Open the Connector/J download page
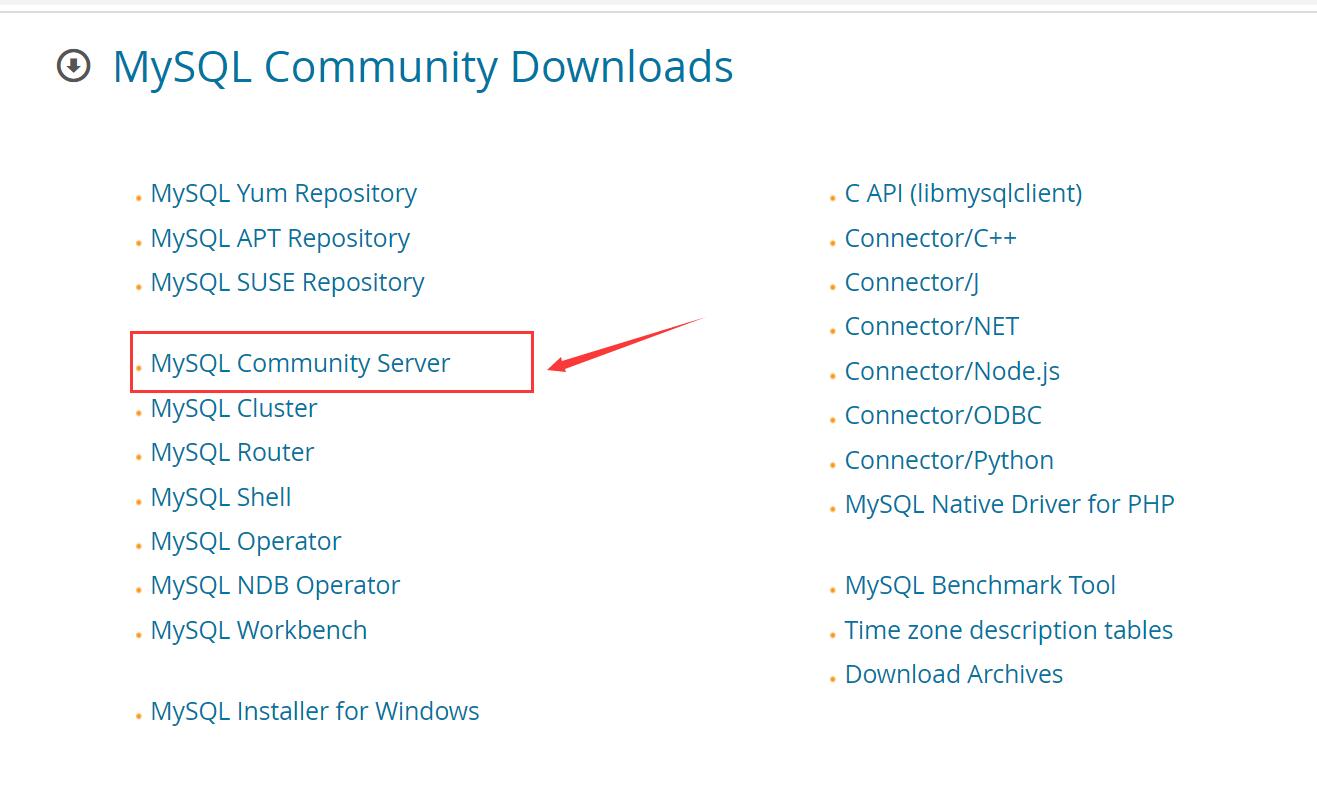The width and height of the screenshot is (1317, 803). (x=911, y=282)
